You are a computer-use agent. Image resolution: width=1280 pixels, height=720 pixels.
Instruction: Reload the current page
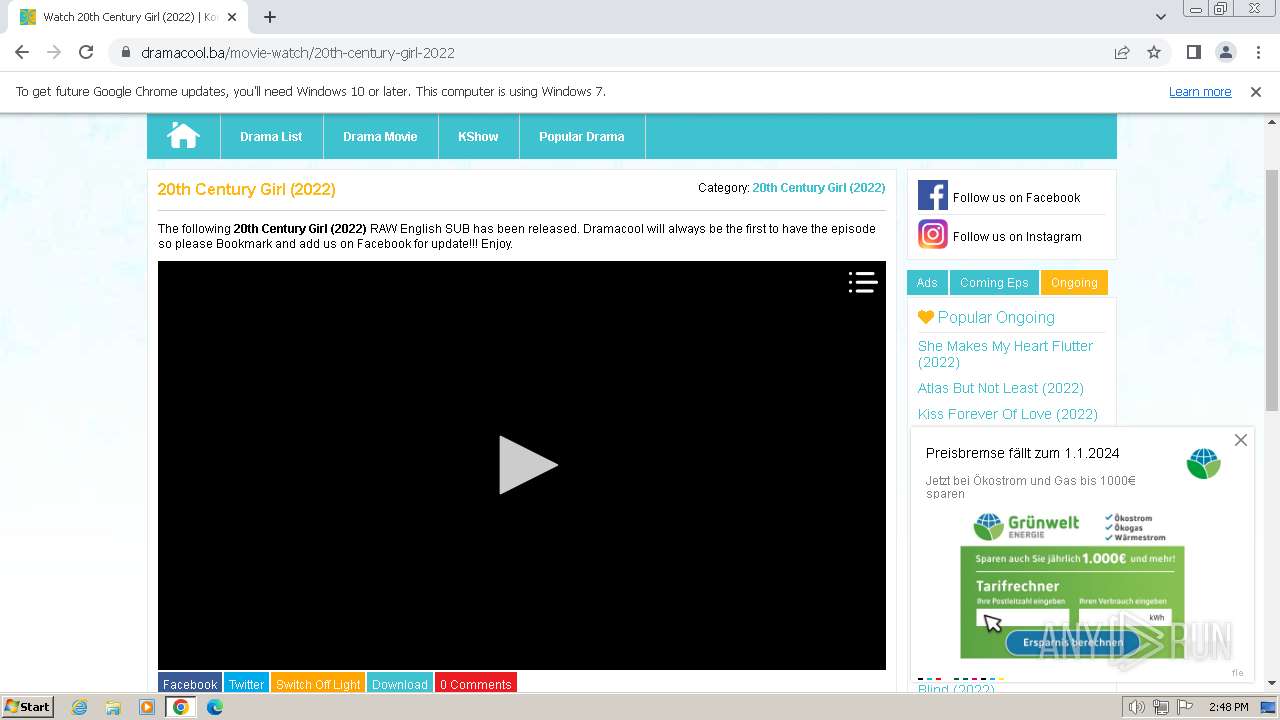(x=86, y=52)
